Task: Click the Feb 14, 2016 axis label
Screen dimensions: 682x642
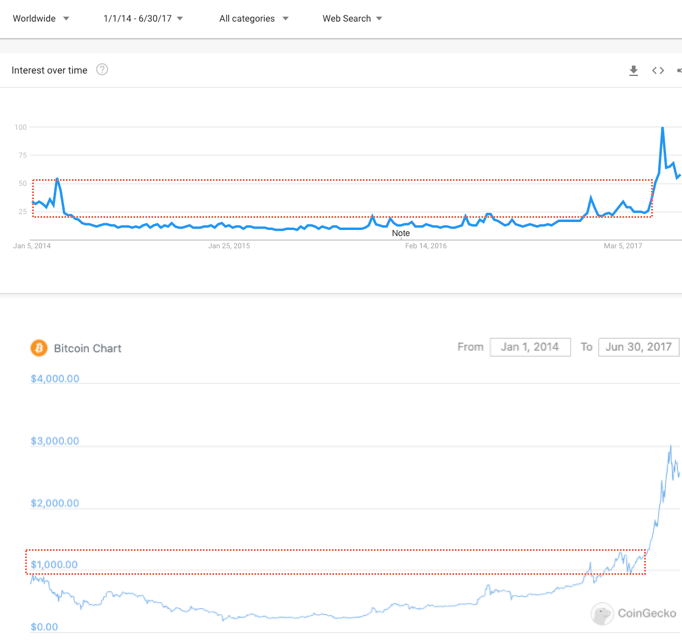Action: click(426, 246)
